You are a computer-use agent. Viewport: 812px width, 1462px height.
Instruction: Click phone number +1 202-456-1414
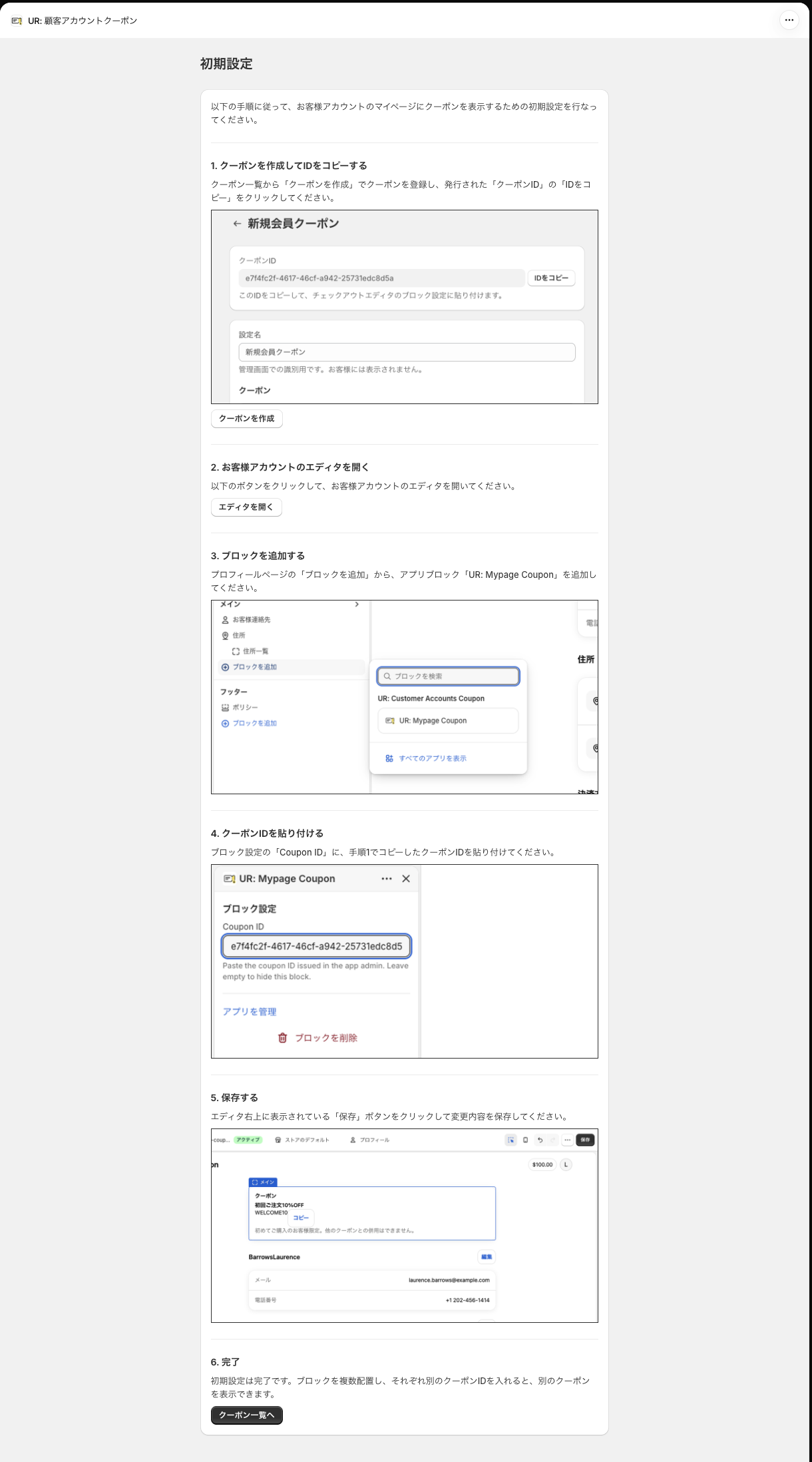(467, 1300)
